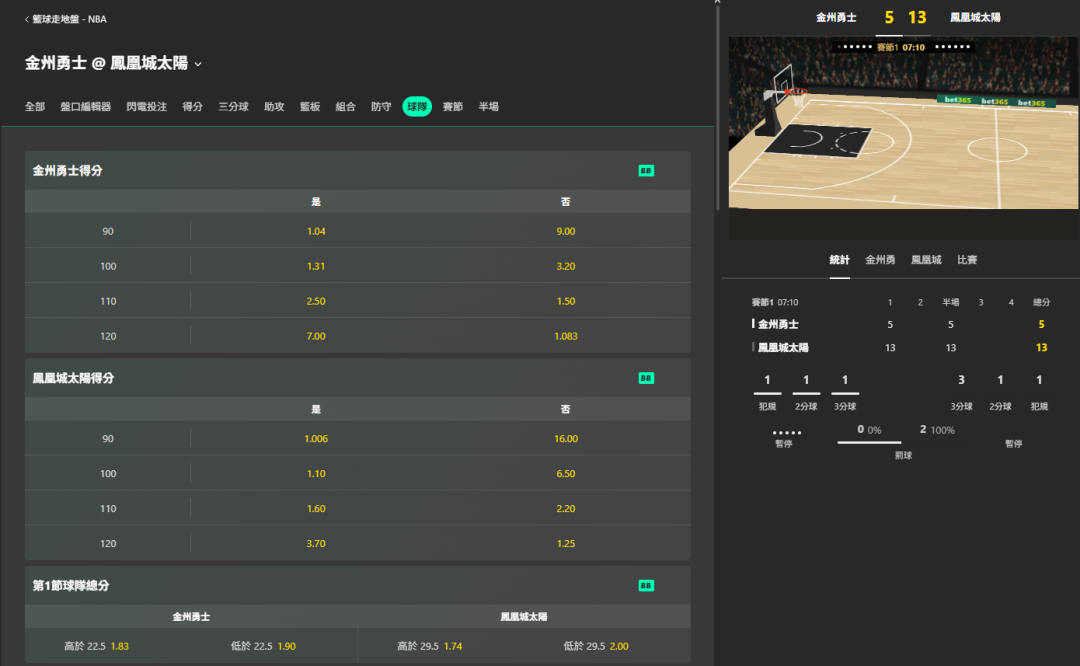
Task: Open the 盤口編輯器 tab
Action: click(x=86, y=107)
